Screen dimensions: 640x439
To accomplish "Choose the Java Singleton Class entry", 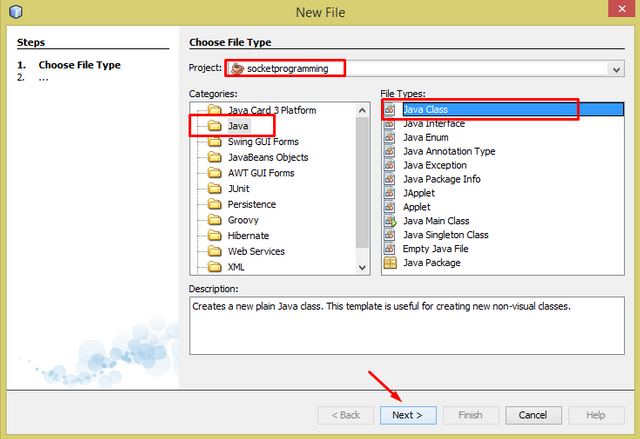I will tap(446, 235).
